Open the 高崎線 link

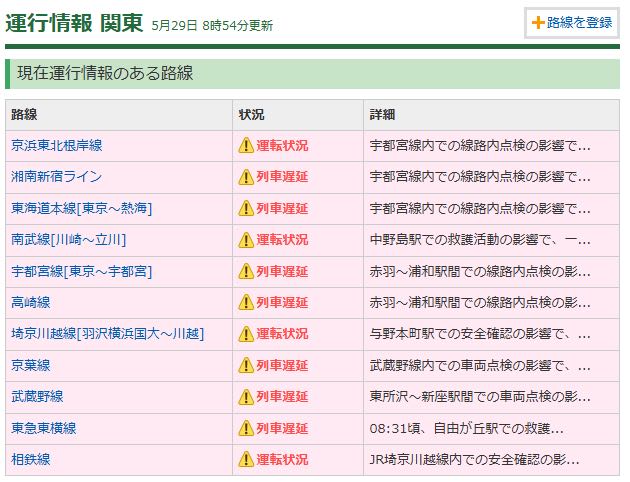click(31, 302)
